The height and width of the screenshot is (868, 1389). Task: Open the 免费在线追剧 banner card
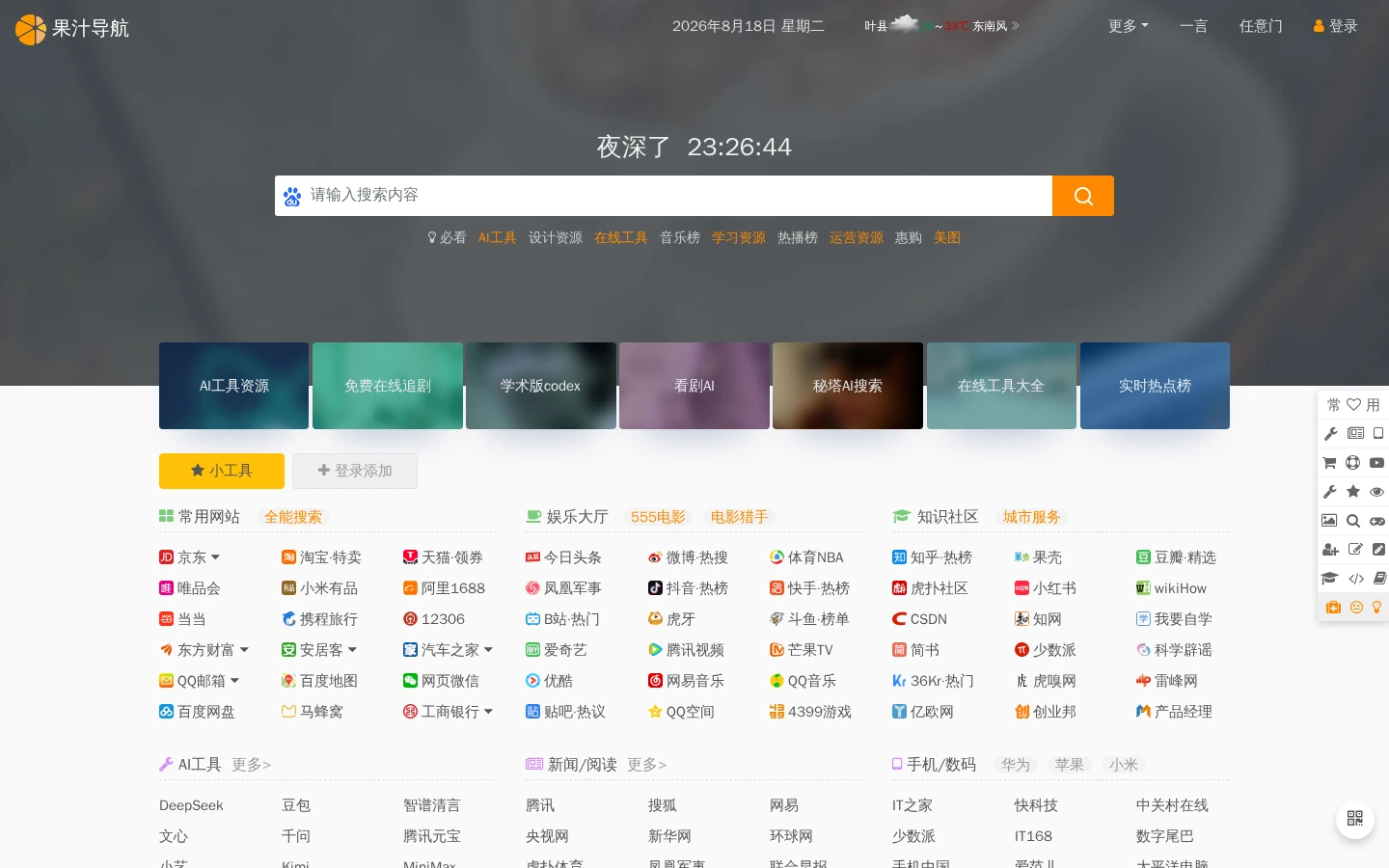click(x=388, y=386)
